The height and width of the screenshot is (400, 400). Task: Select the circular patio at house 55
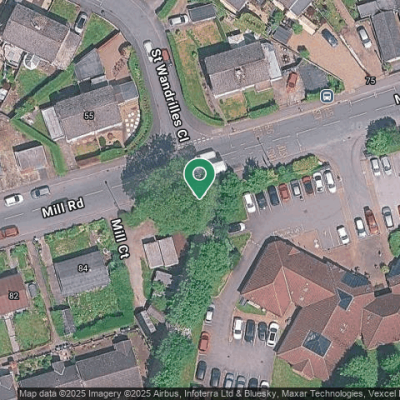pos(133,120)
